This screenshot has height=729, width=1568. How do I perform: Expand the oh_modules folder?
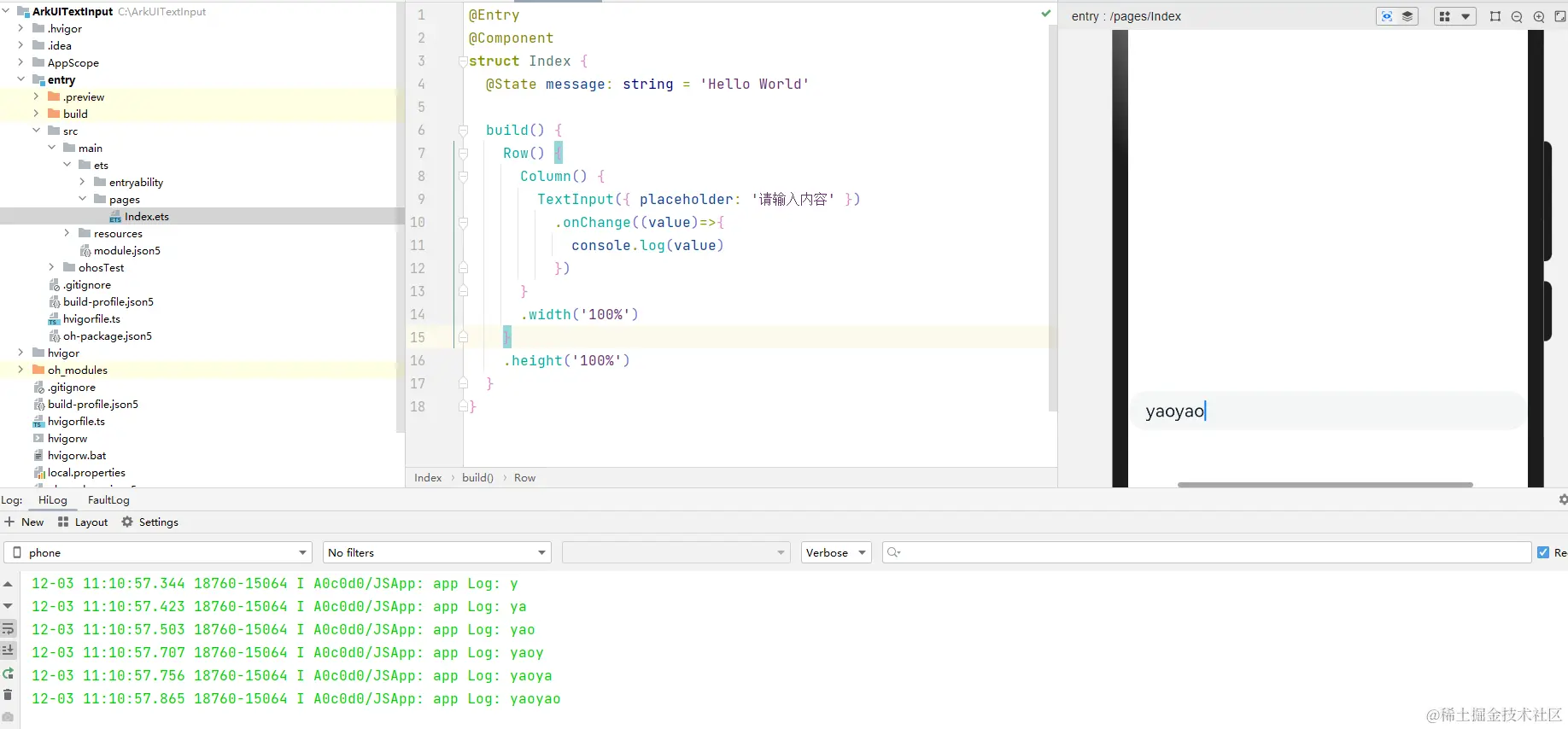point(20,370)
